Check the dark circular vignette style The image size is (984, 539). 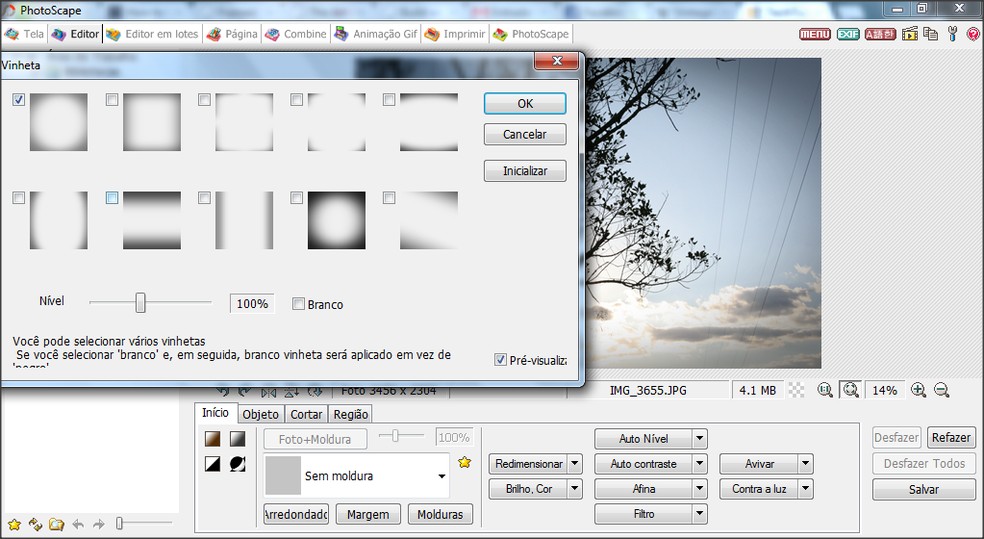click(296, 198)
